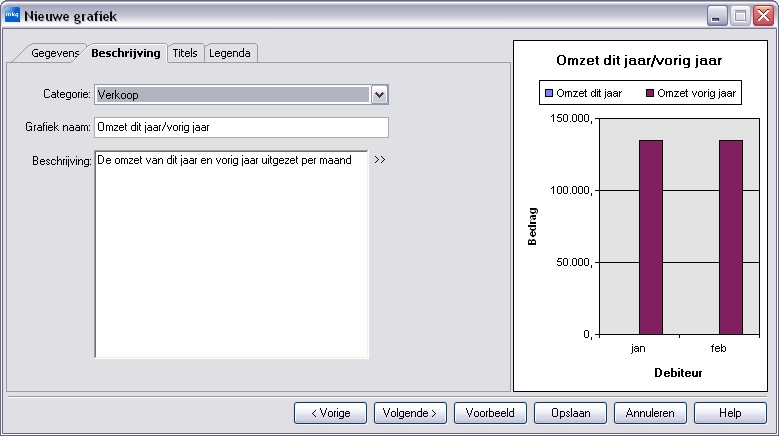Save the chart with Opslaan

click(x=570, y=413)
